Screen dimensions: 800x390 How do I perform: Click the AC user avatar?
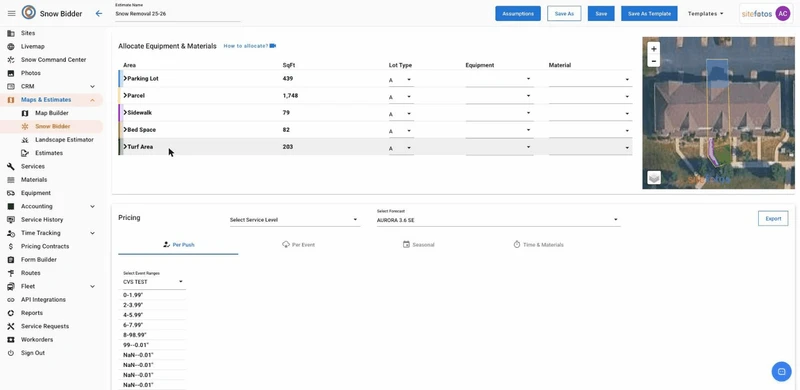point(782,14)
